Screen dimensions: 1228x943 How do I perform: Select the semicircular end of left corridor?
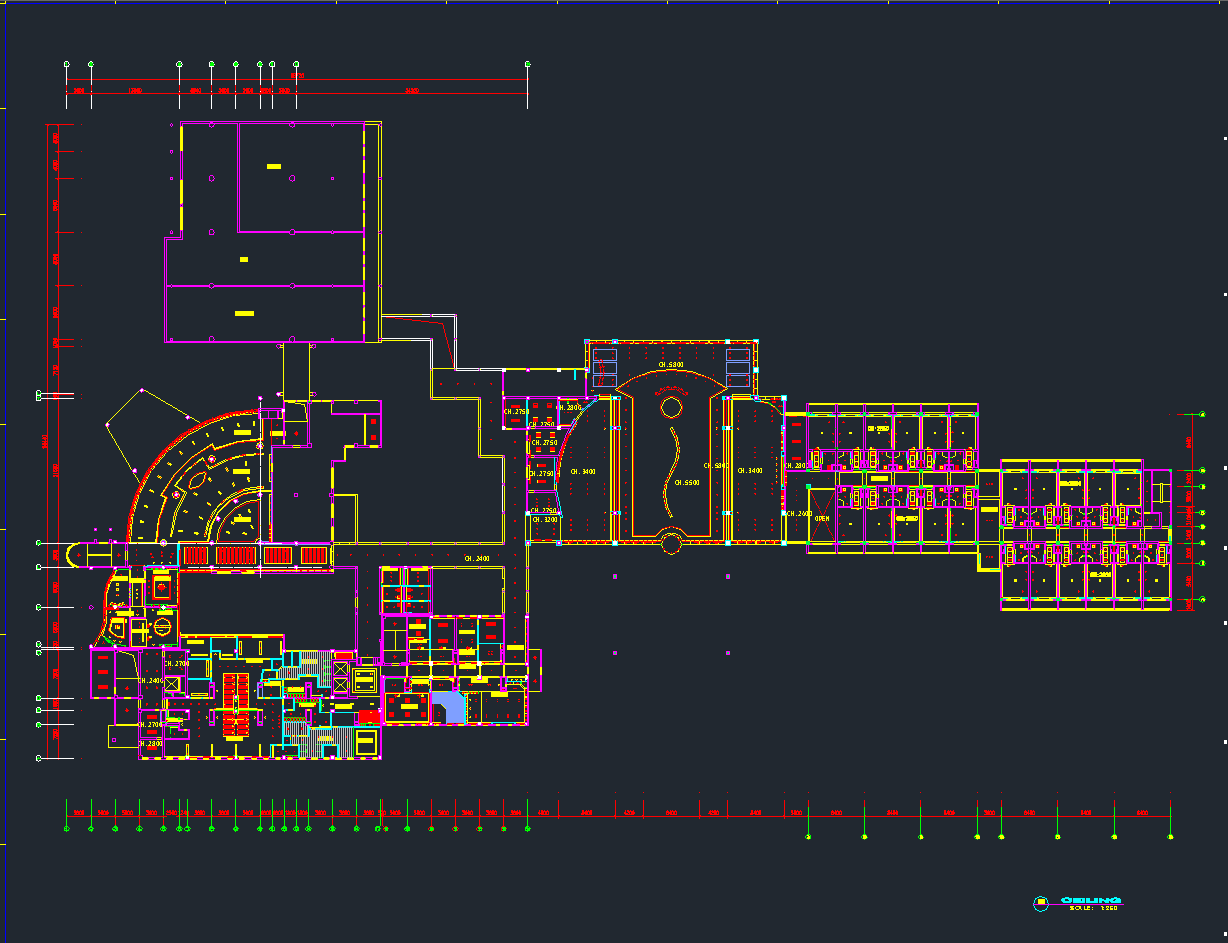72,555
